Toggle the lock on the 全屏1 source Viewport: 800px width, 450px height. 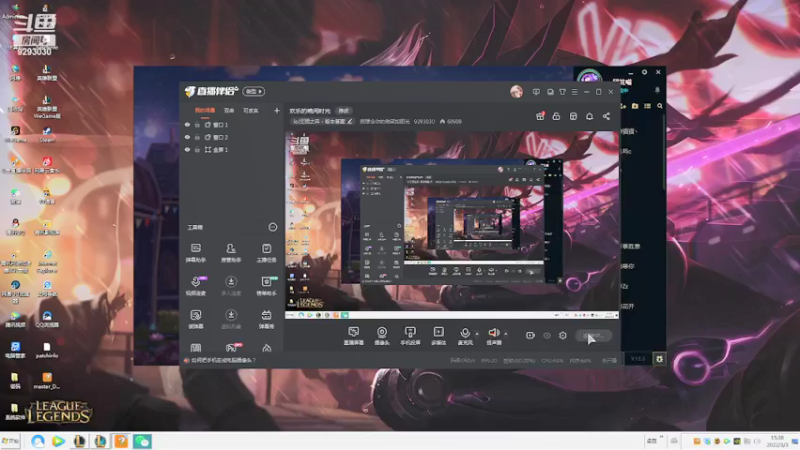coord(197,149)
